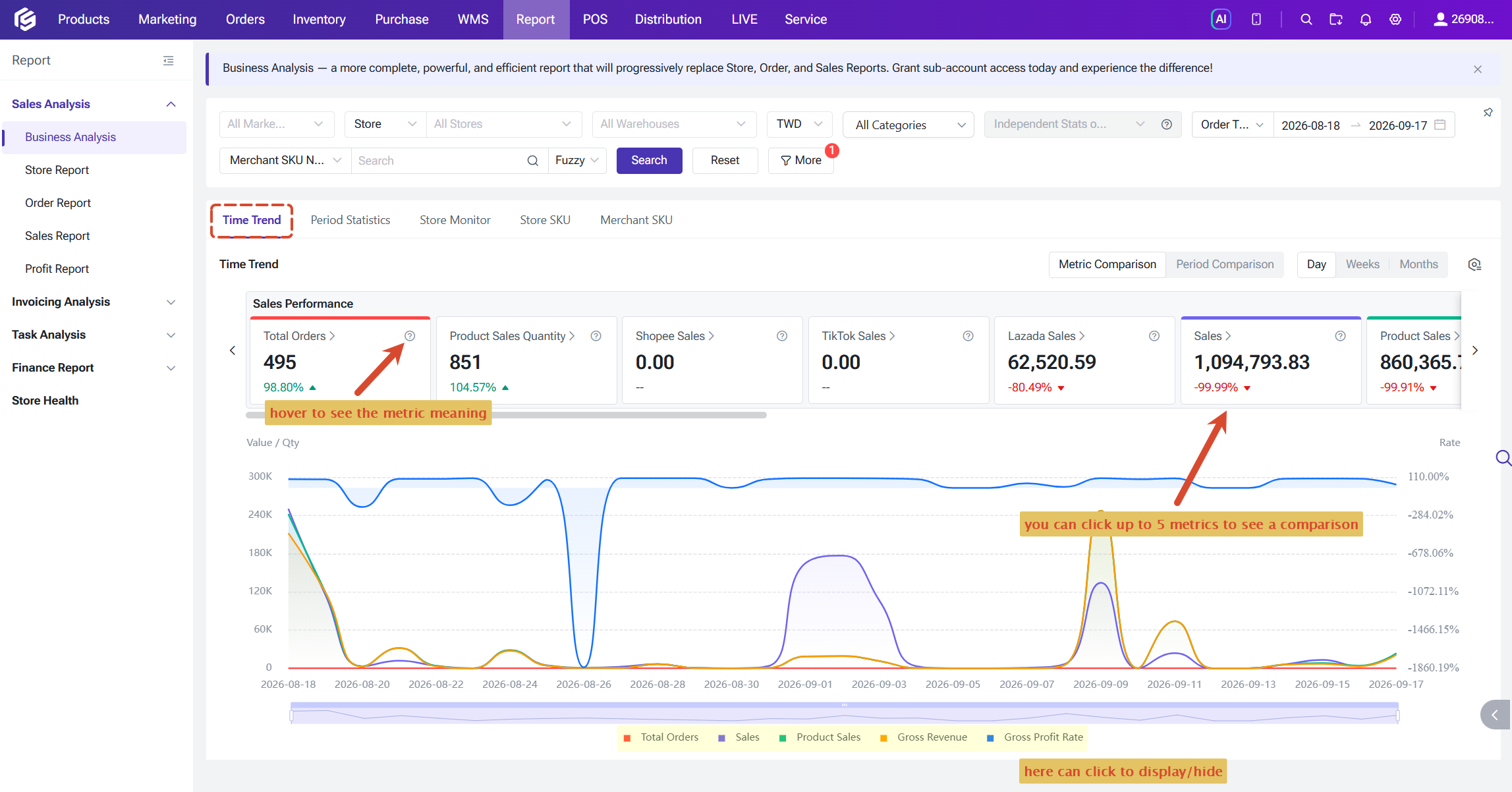Open the Fuzzy match dropdown
Viewport: 1512px width, 792px height.
click(577, 161)
